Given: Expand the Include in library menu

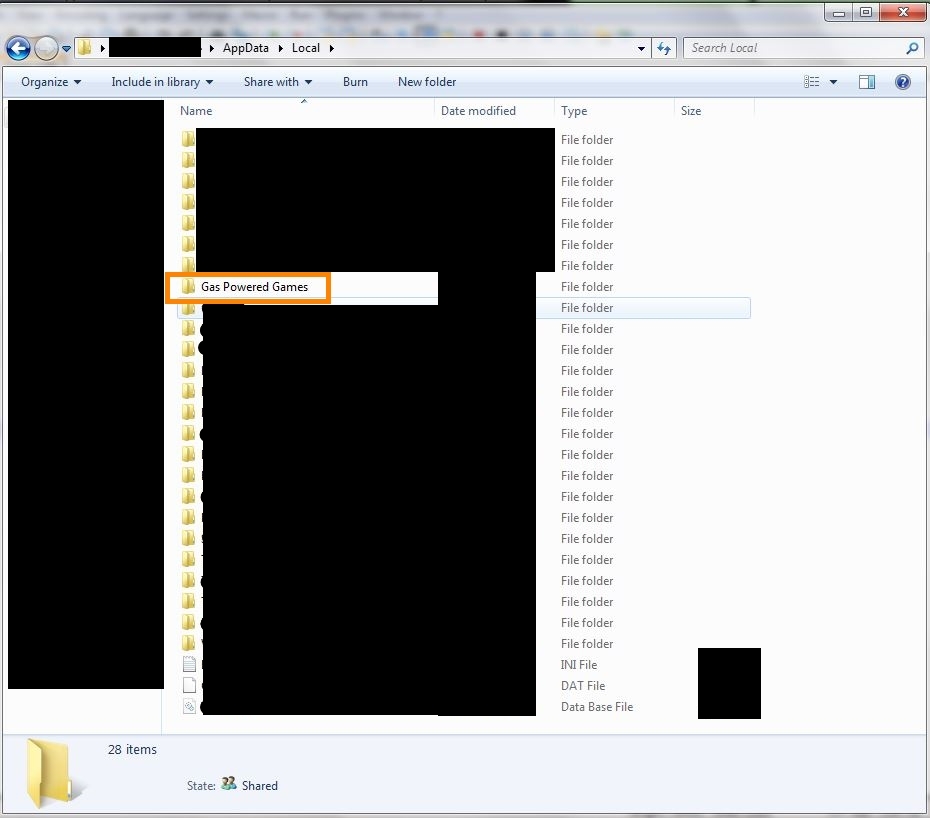Looking at the screenshot, I should [x=162, y=82].
